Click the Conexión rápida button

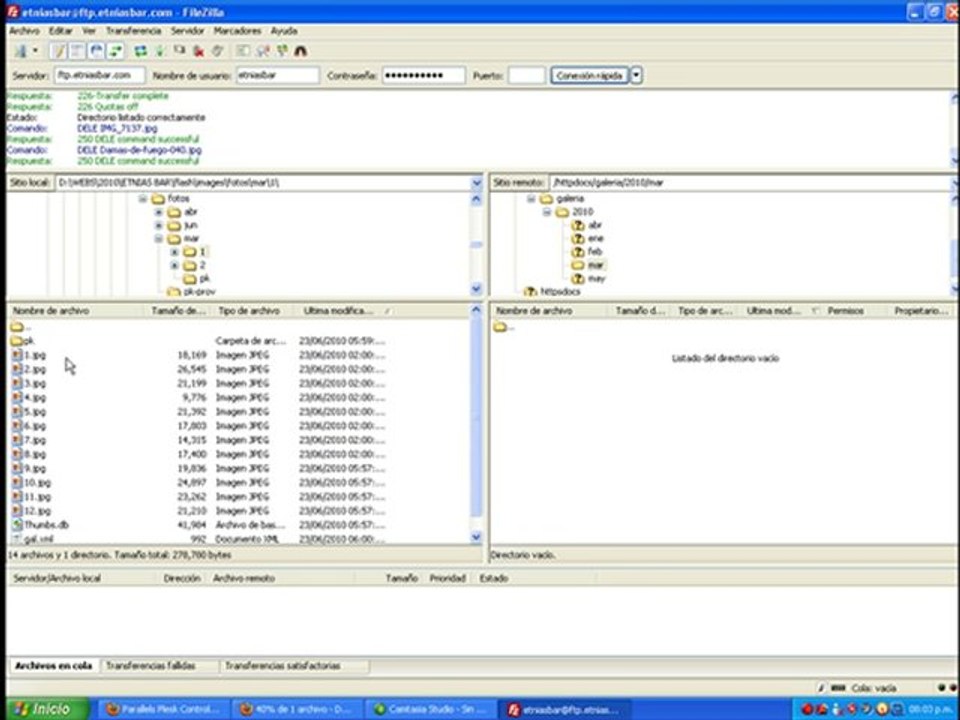pyautogui.click(x=590, y=75)
